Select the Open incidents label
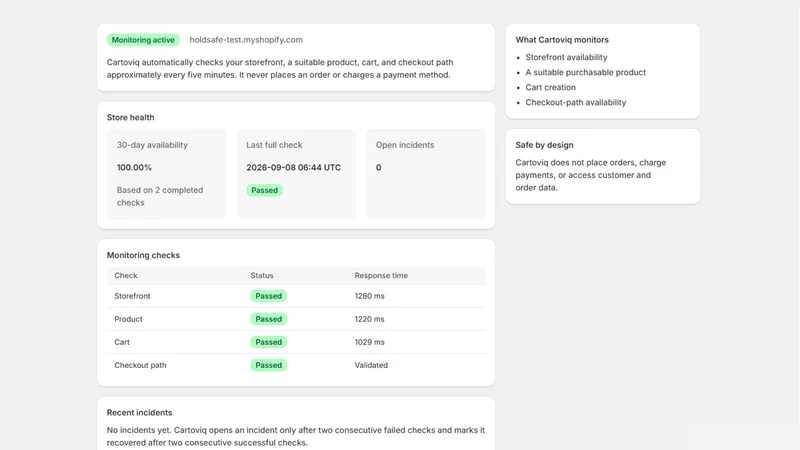This screenshot has width=800, height=450. (405, 145)
